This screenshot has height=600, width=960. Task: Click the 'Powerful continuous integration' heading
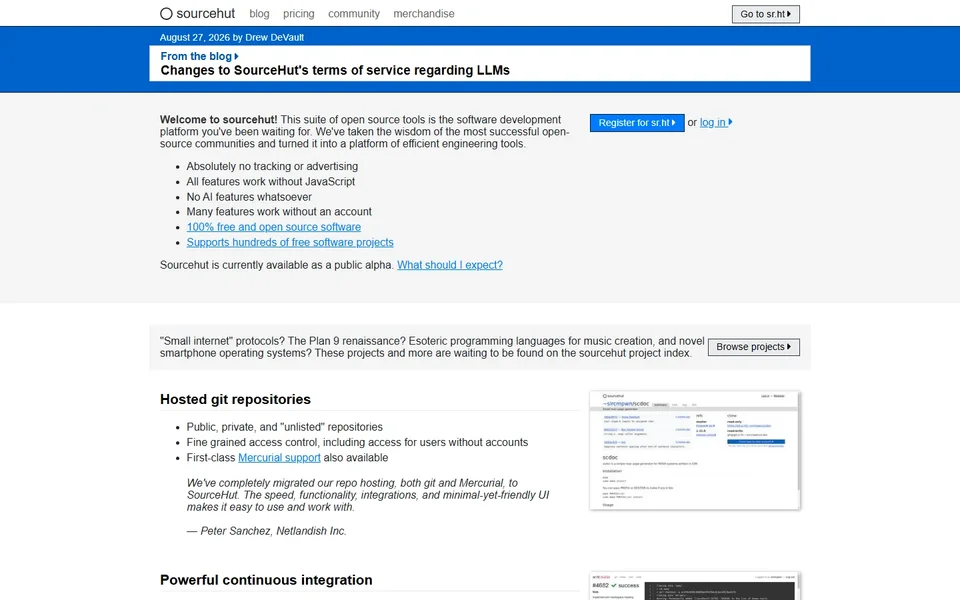pyautogui.click(x=266, y=580)
